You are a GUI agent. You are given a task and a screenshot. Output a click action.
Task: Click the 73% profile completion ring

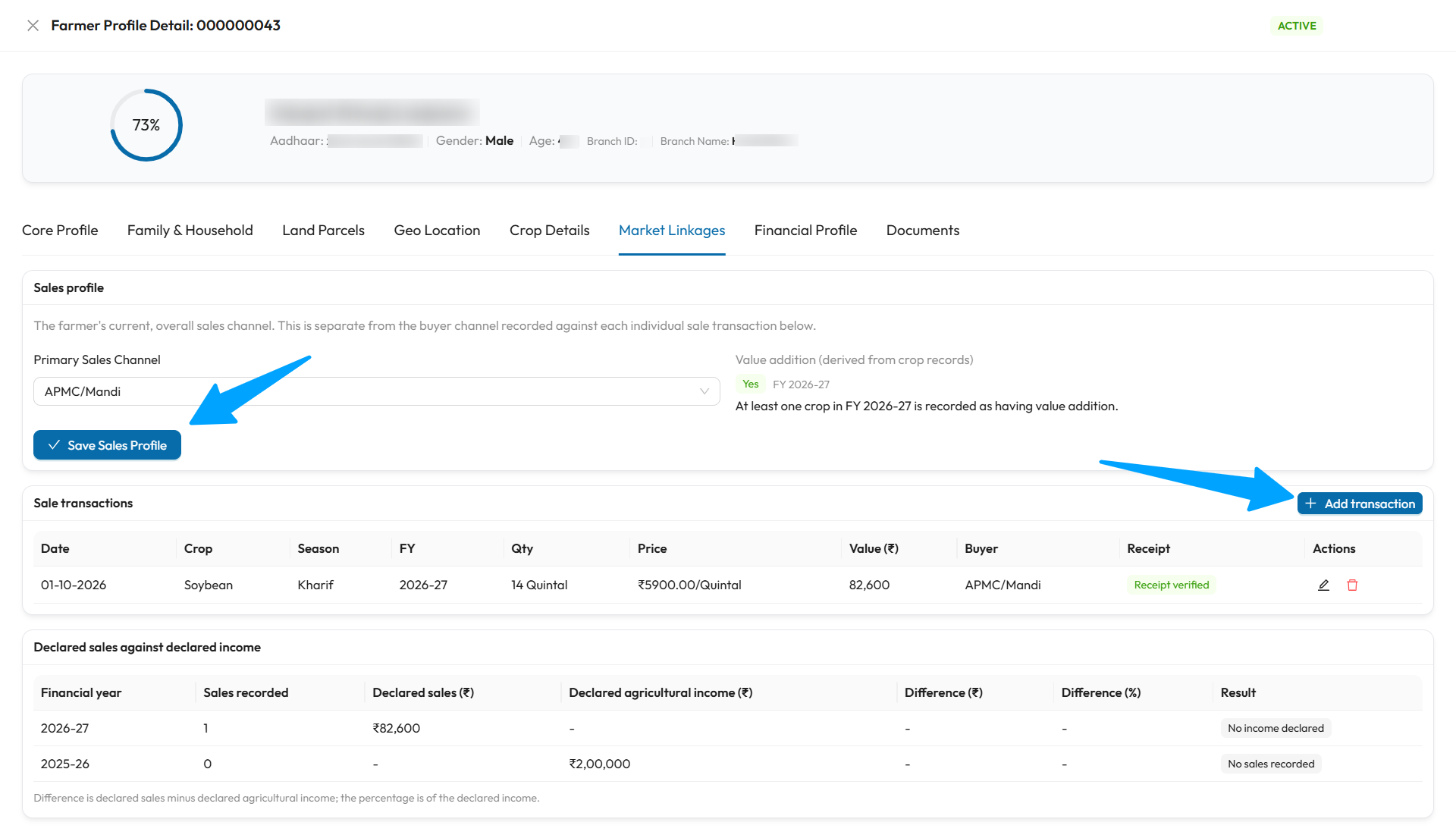146,125
